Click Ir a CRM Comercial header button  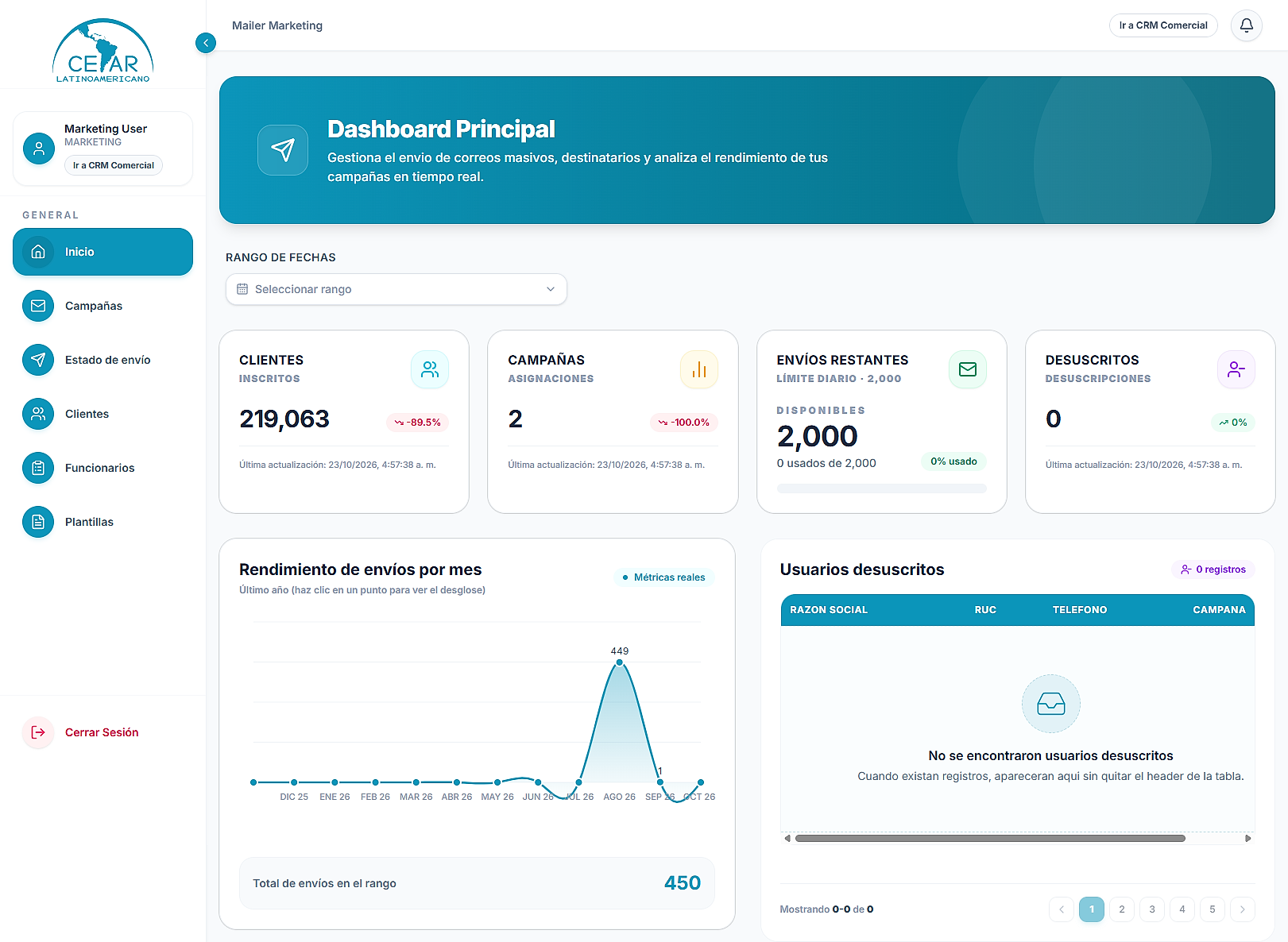pos(1163,25)
